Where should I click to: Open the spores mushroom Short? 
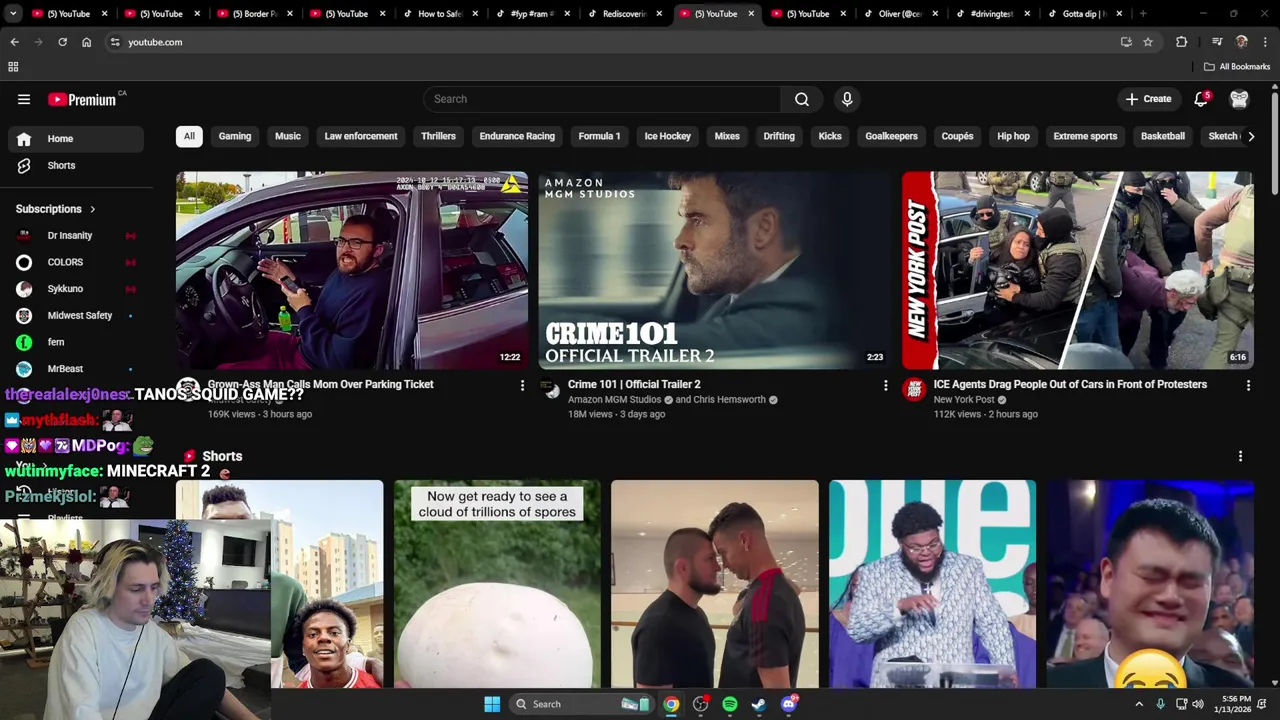(x=497, y=584)
